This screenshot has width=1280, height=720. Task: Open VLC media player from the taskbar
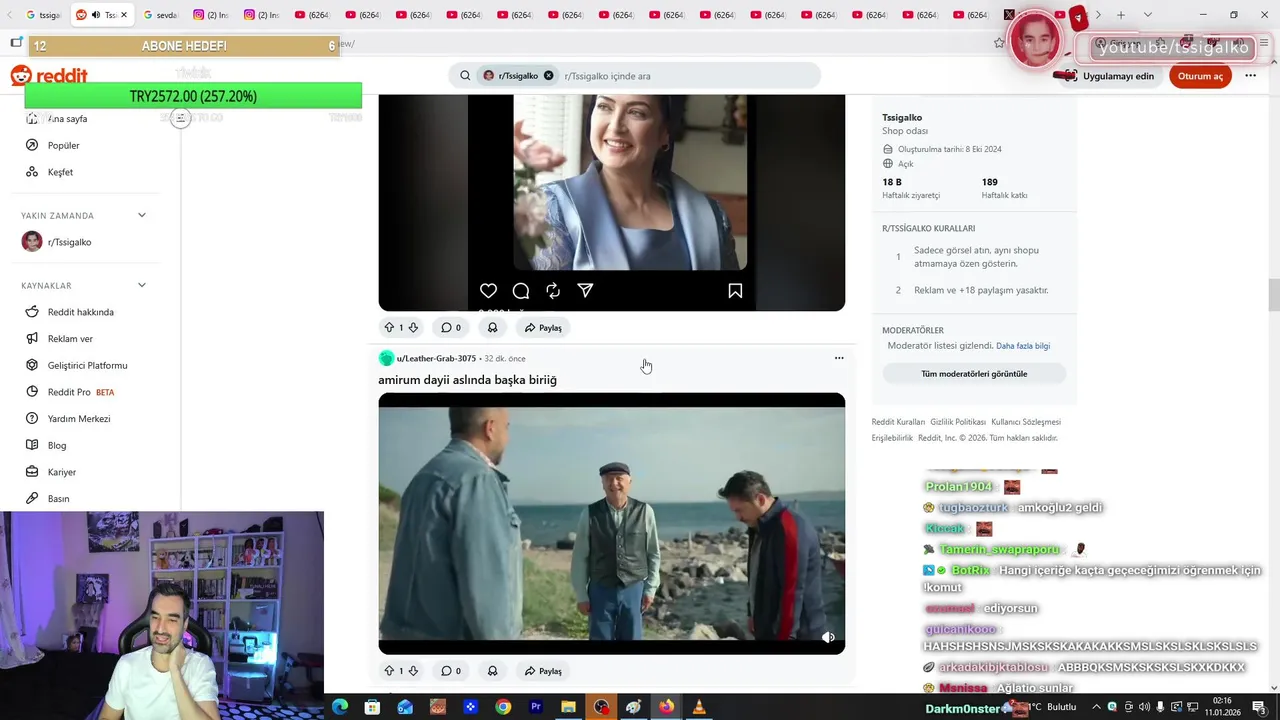[x=698, y=707]
